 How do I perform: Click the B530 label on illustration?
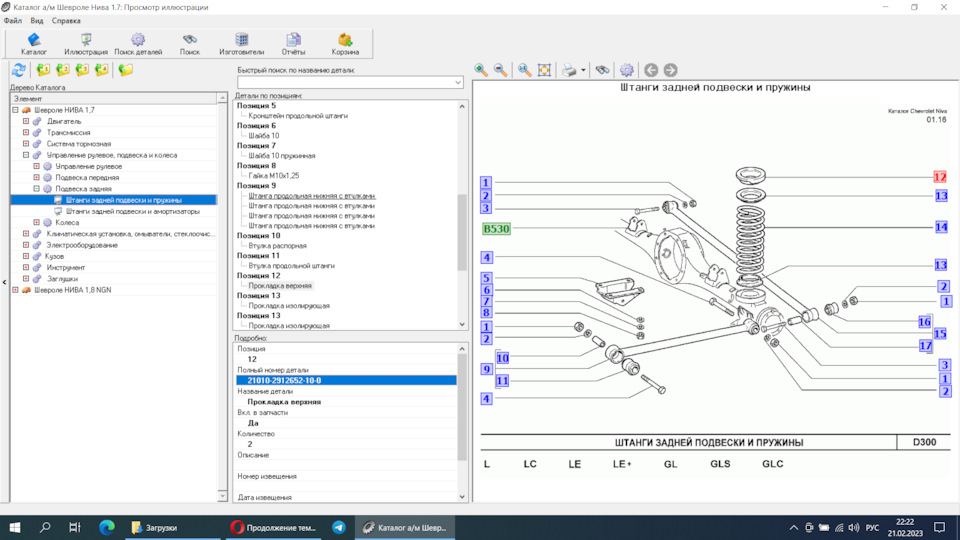tap(496, 228)
